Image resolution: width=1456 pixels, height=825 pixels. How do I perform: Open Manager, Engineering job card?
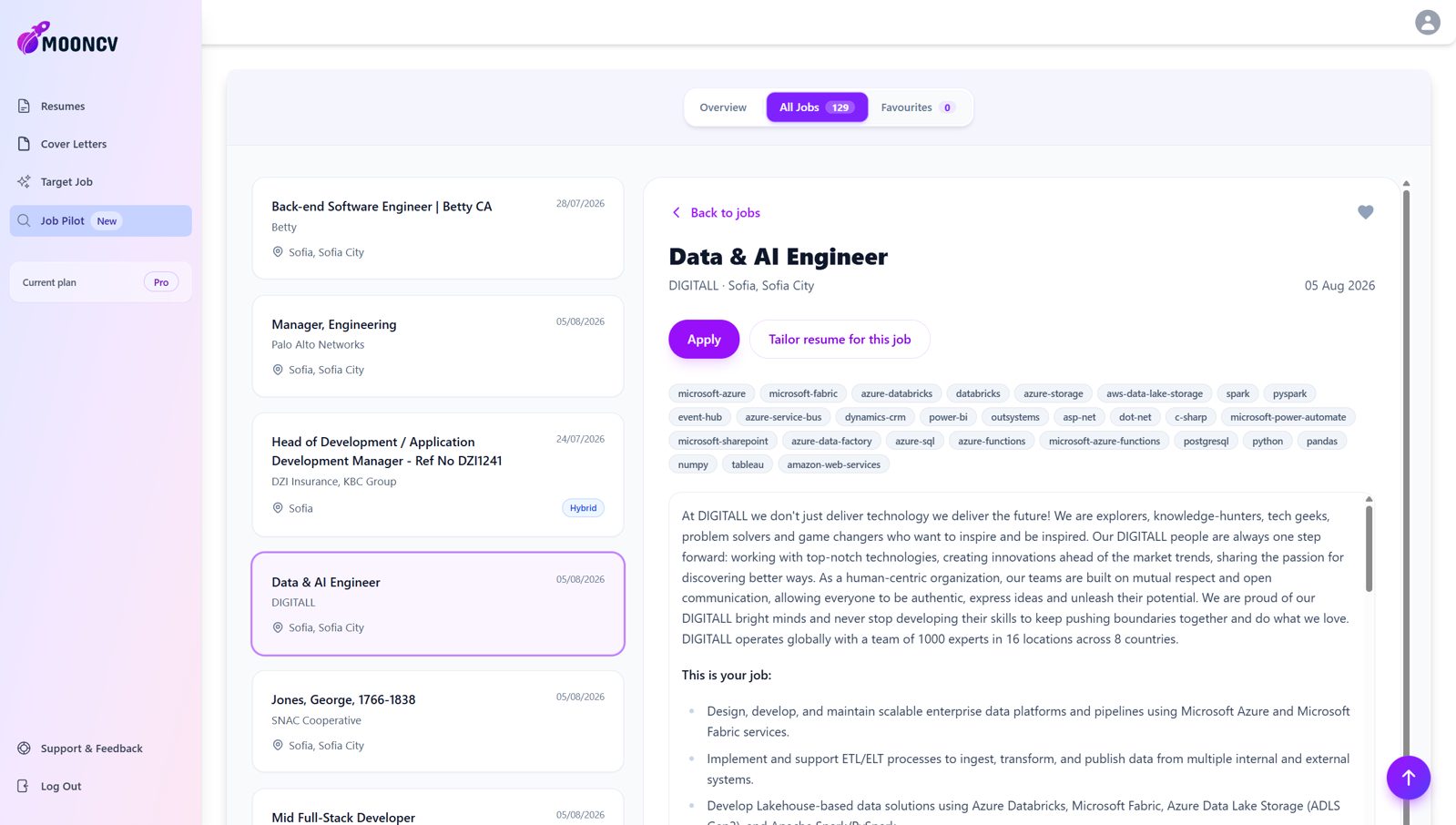click(438, 346)
